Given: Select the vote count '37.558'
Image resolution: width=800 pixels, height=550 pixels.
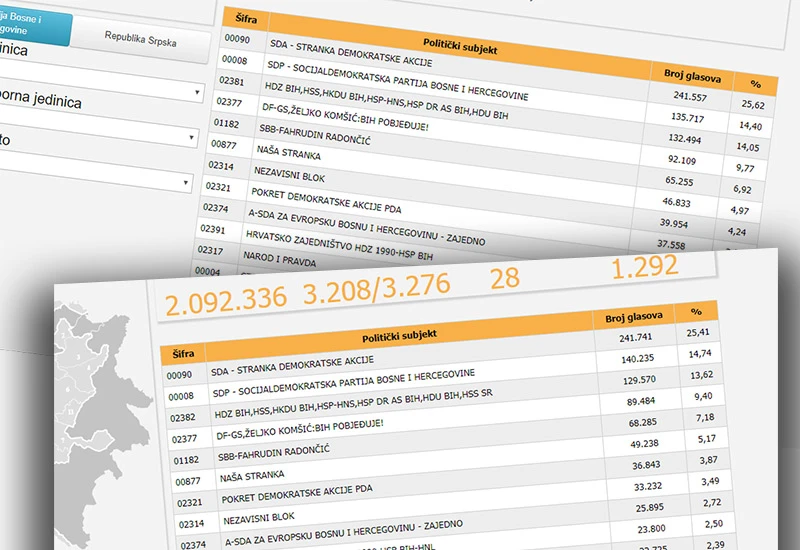Looking at the screenshot, I should pyautogui.click(x=671, y=244).
